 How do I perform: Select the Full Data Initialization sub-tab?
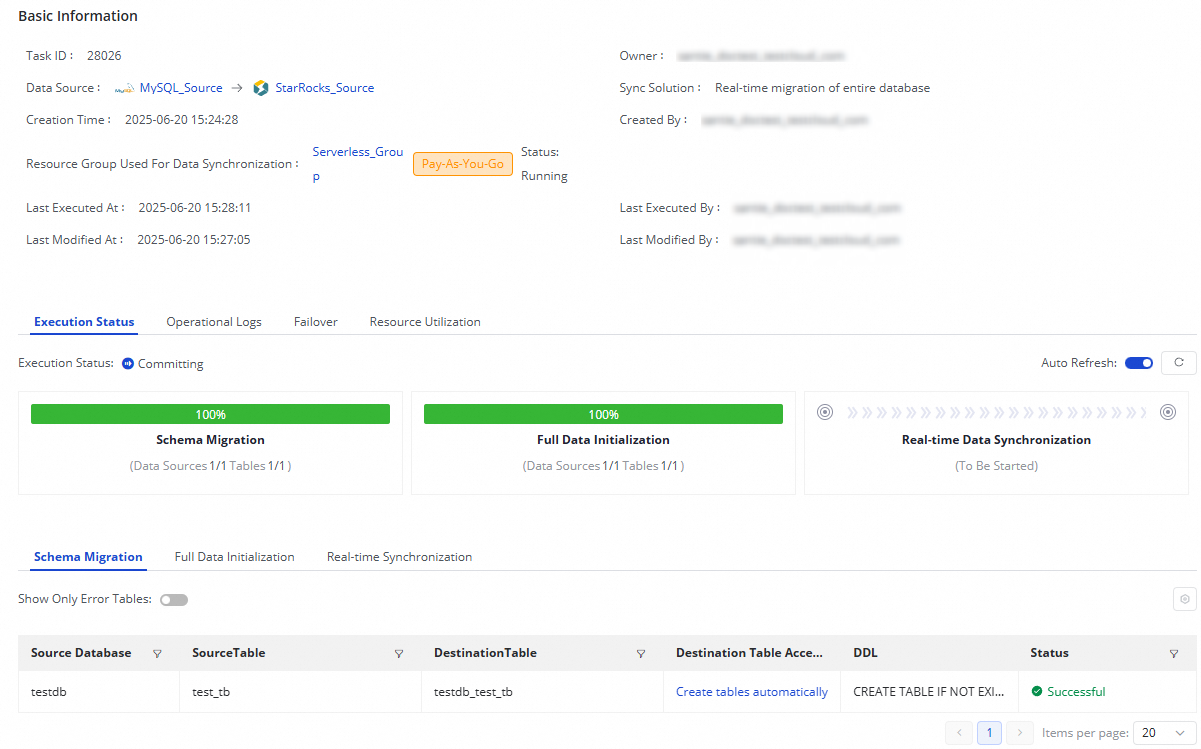tap(234, 557)
